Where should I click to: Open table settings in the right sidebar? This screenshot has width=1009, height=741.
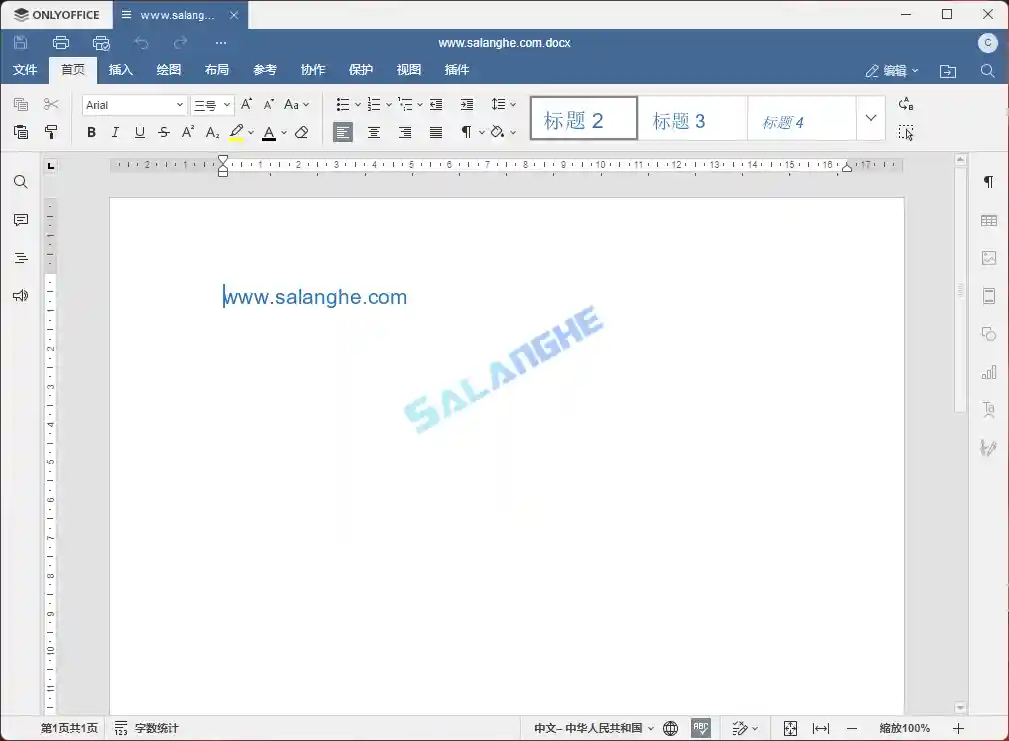pos(988,219)
